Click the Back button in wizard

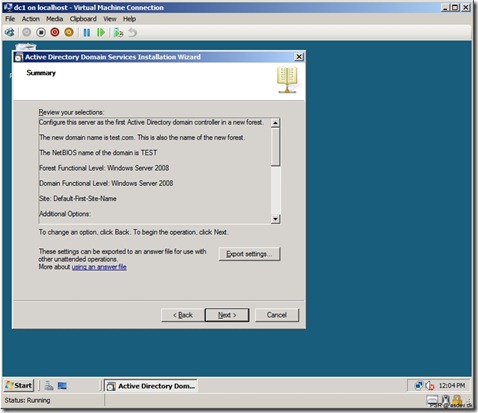[x=183, y=315]
